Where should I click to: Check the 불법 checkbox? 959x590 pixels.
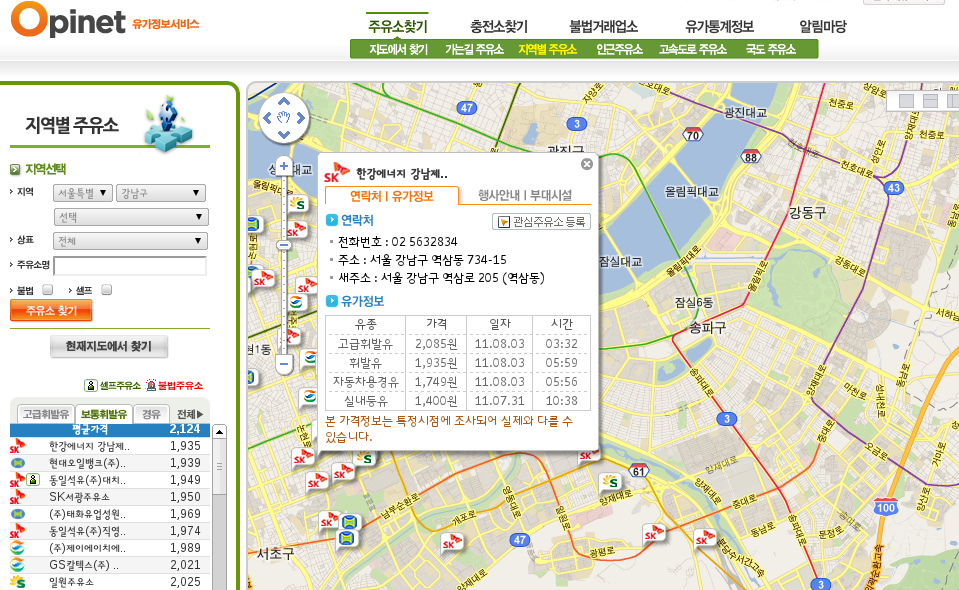[48, 290]
